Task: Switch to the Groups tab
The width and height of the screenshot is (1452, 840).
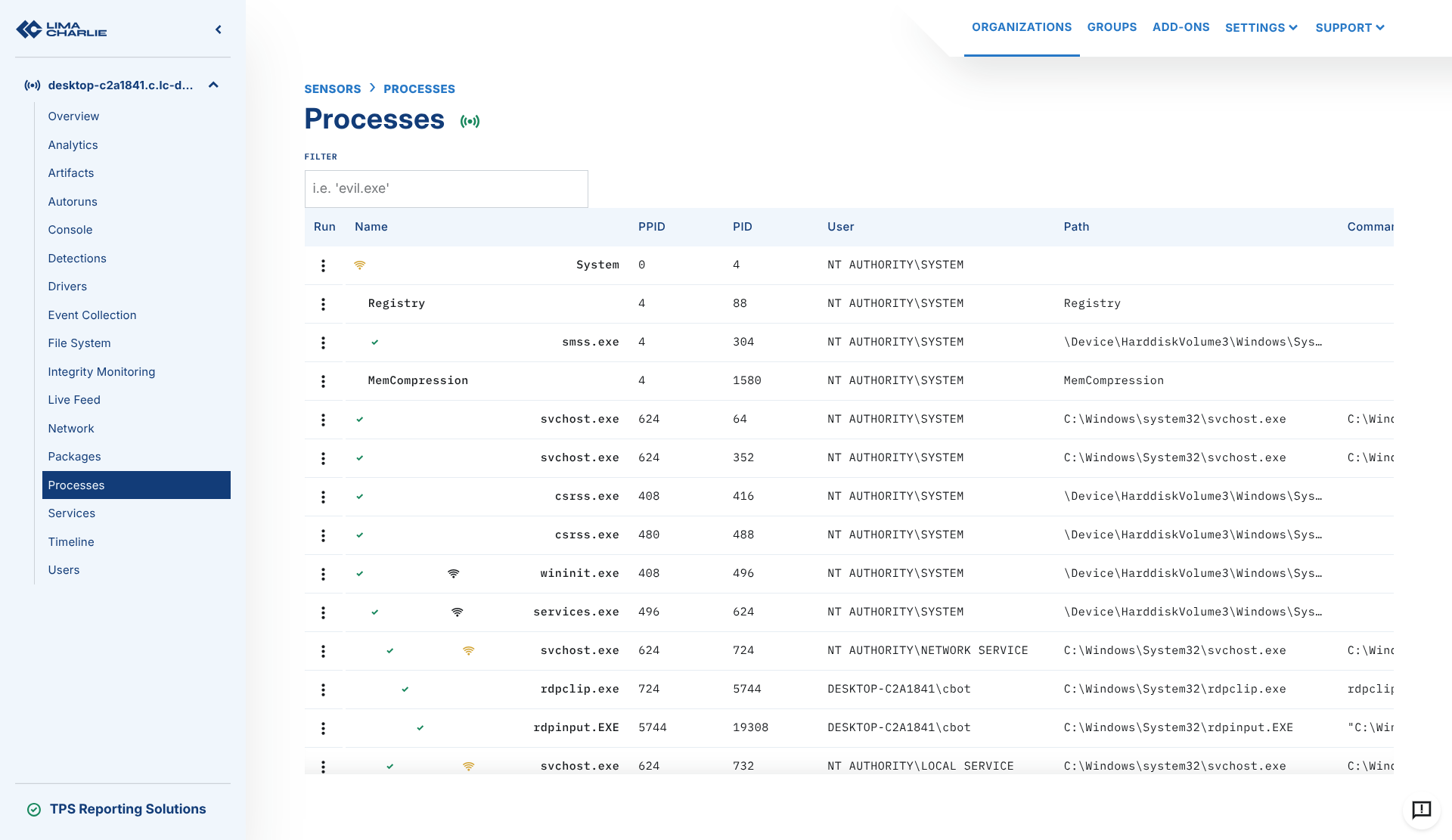Action: point(1112,27)
